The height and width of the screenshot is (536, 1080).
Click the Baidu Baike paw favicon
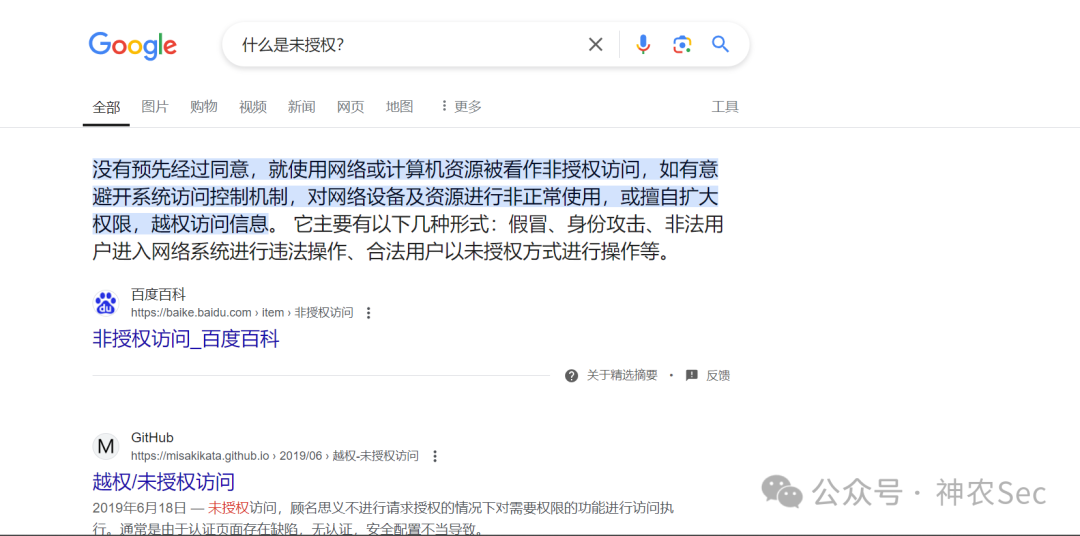[105, 304]
